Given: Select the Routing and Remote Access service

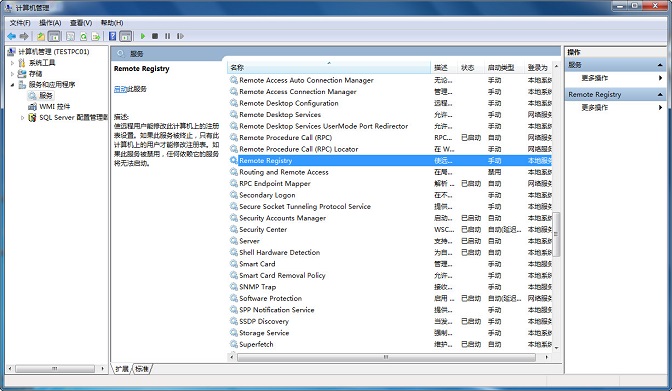Looking at the screenshot, I should click(x=390, y=172).
